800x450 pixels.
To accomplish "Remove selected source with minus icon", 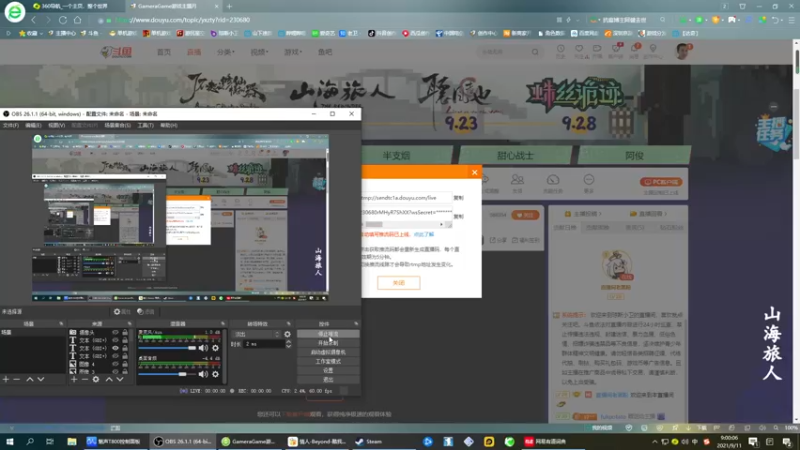I will coord(85,380).
